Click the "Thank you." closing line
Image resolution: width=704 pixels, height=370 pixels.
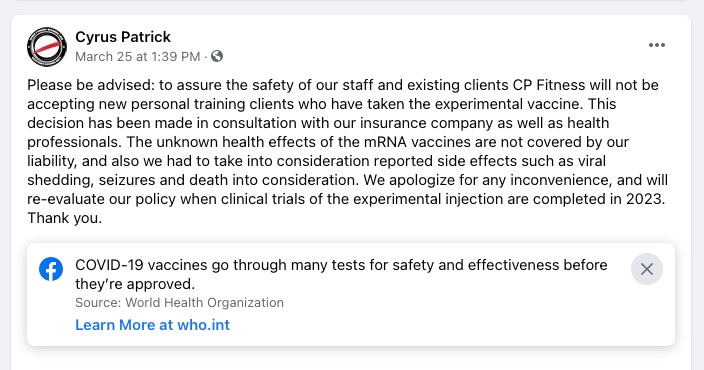pos(65,218)
